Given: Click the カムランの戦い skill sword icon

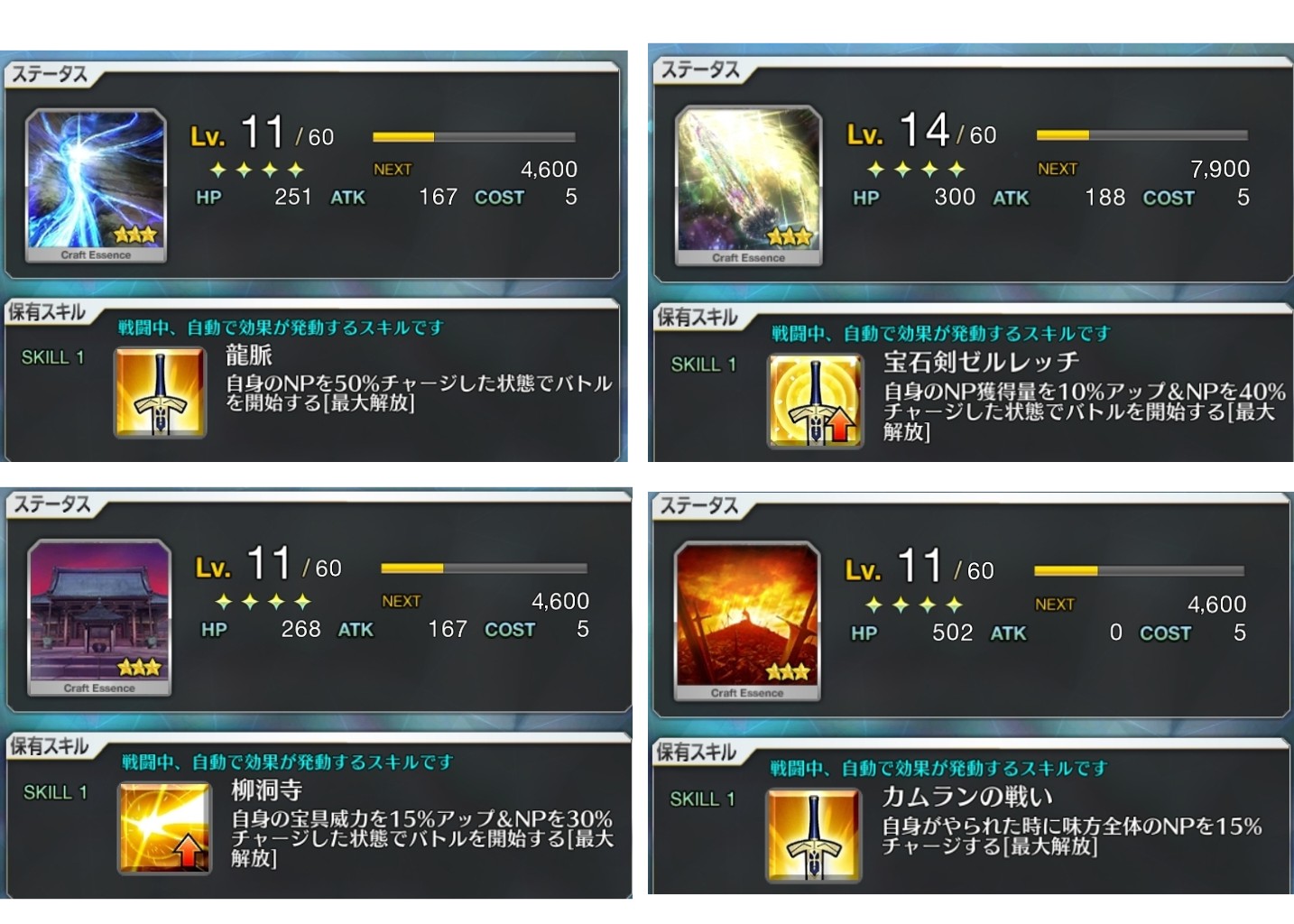Looking at the screenshot, I should [813, 835].
